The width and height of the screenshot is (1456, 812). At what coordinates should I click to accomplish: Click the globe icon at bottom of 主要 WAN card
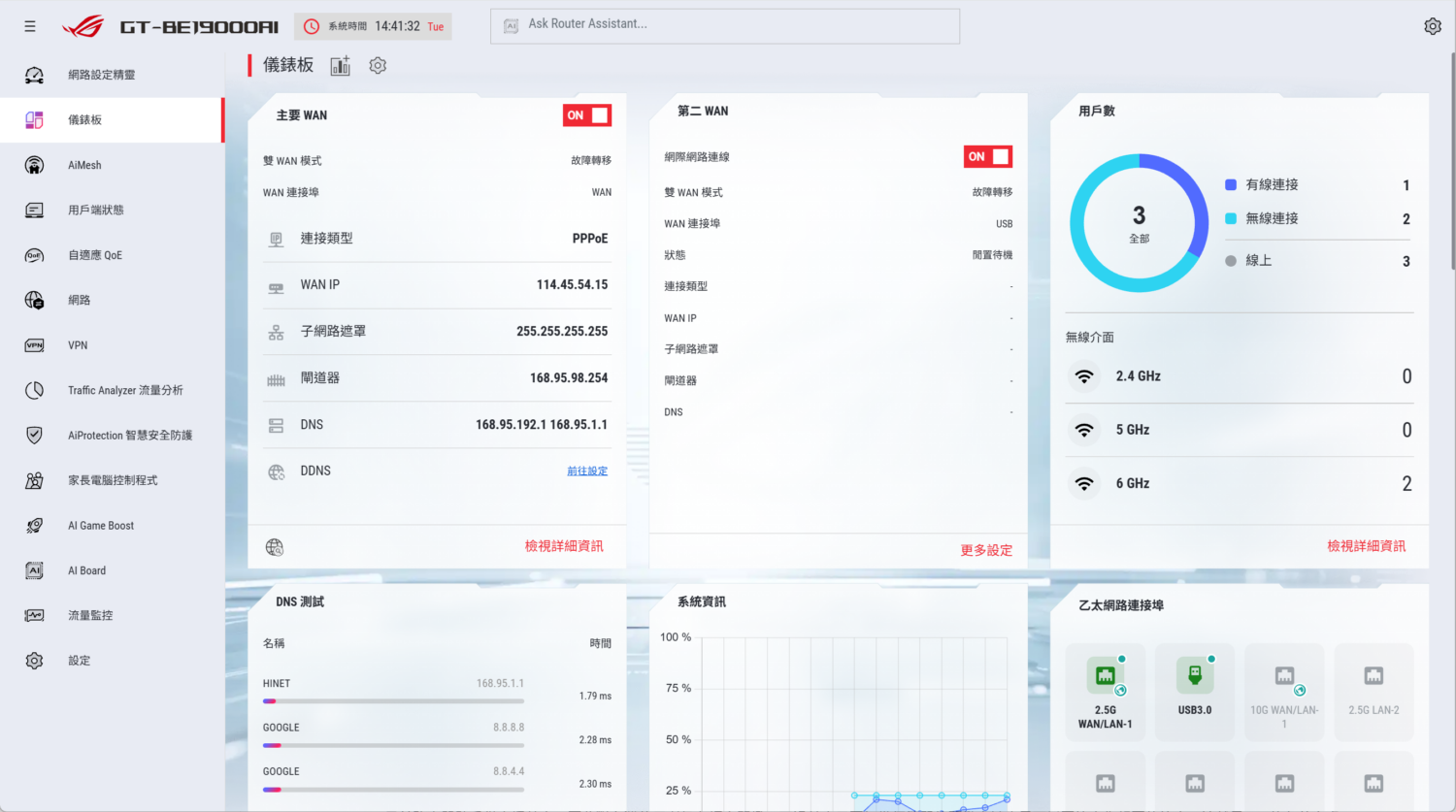point(275,547)
